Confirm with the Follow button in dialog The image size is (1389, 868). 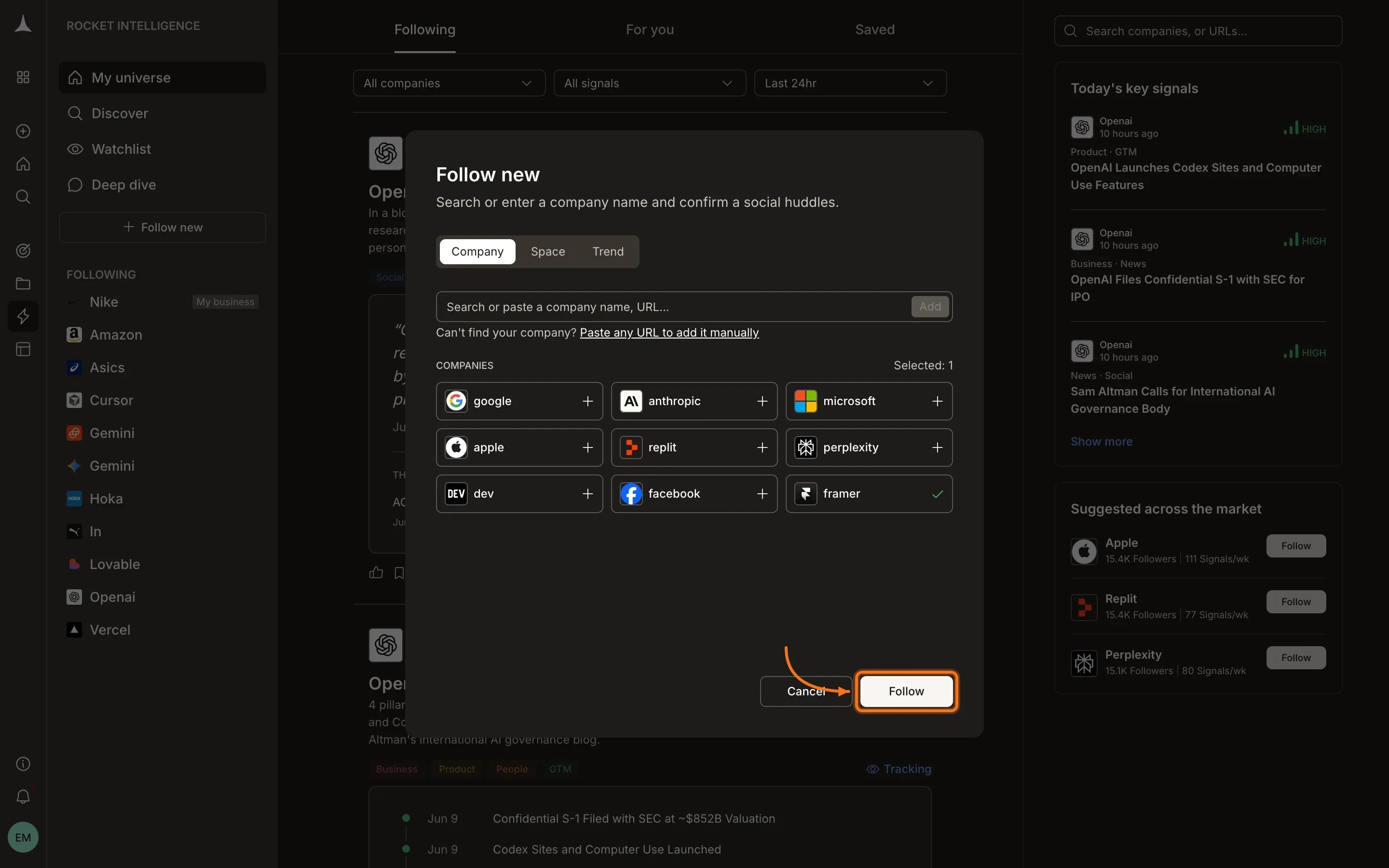click(x=906, y=691)
